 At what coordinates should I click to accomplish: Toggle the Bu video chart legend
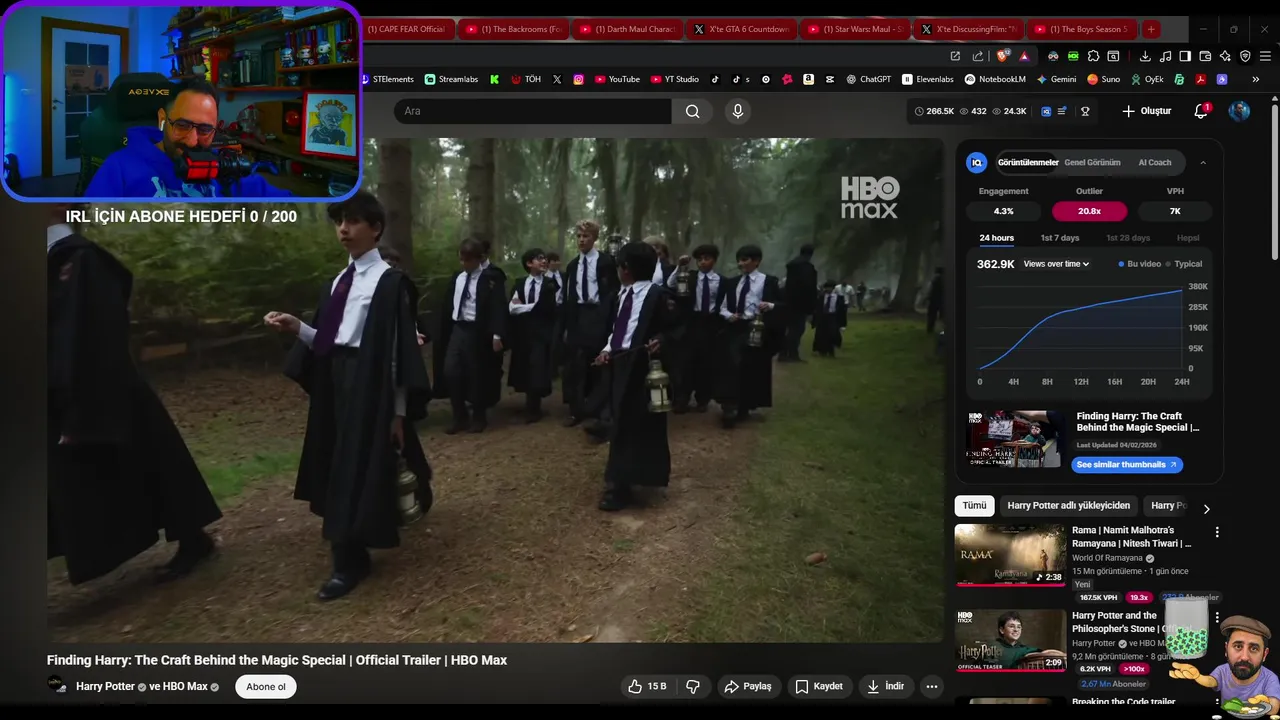click(x=1140, y=264)
